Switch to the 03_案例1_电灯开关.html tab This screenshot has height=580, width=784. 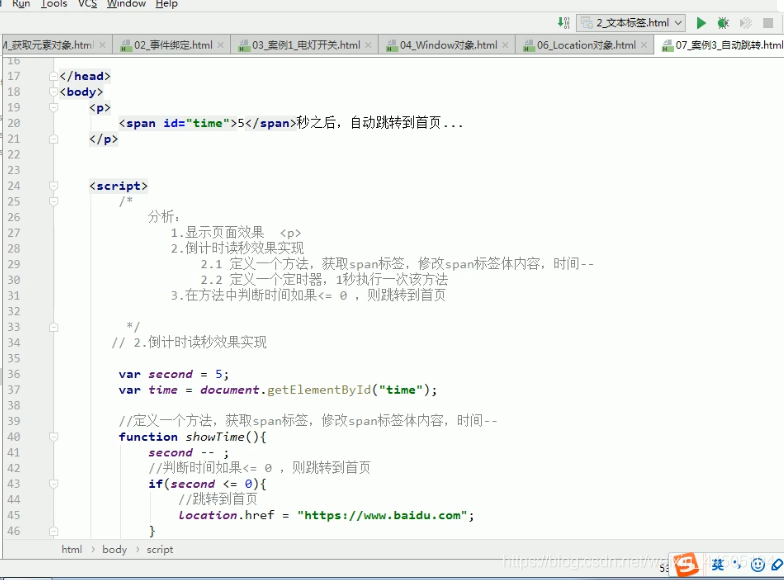pyautogui.click(x=306, y=45)
